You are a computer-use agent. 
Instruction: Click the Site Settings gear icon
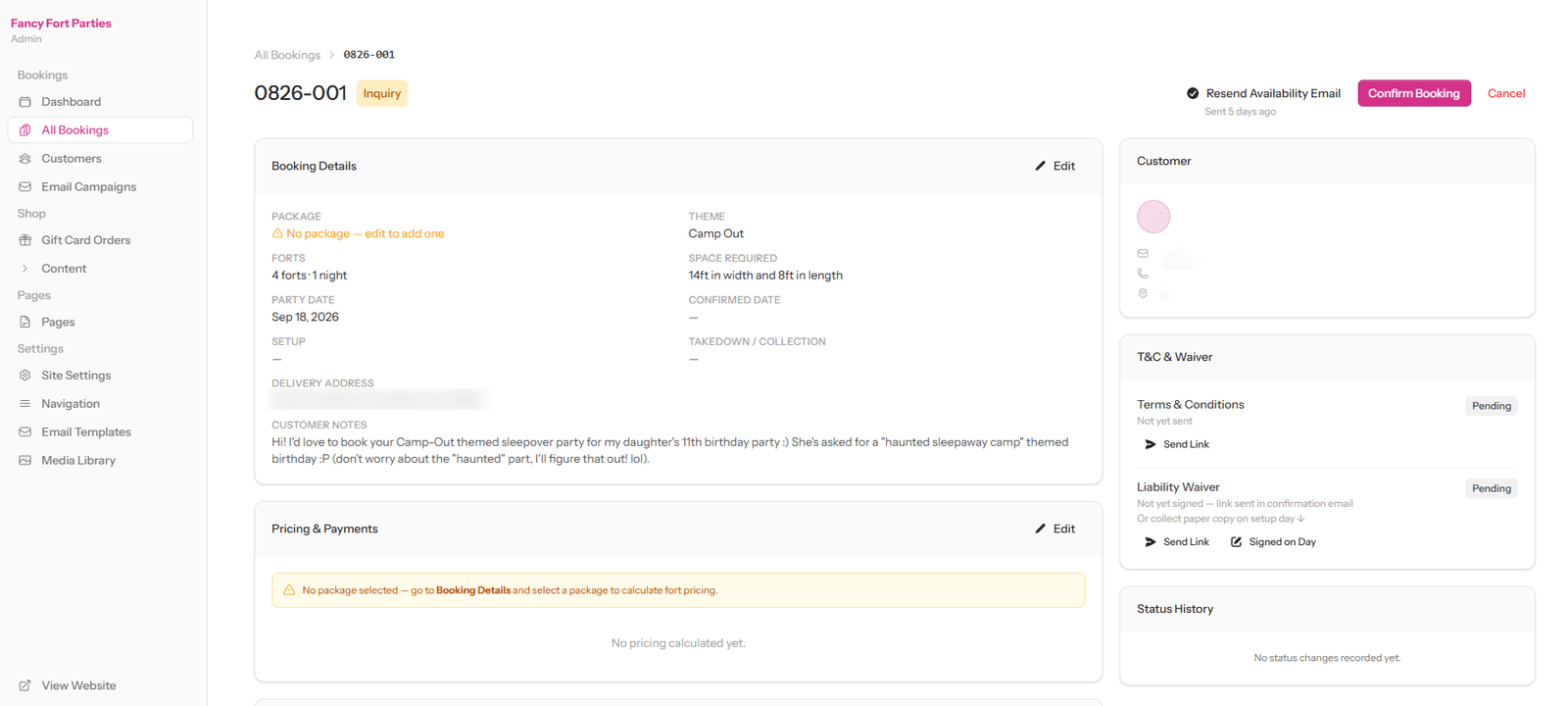tap(25, 376)
